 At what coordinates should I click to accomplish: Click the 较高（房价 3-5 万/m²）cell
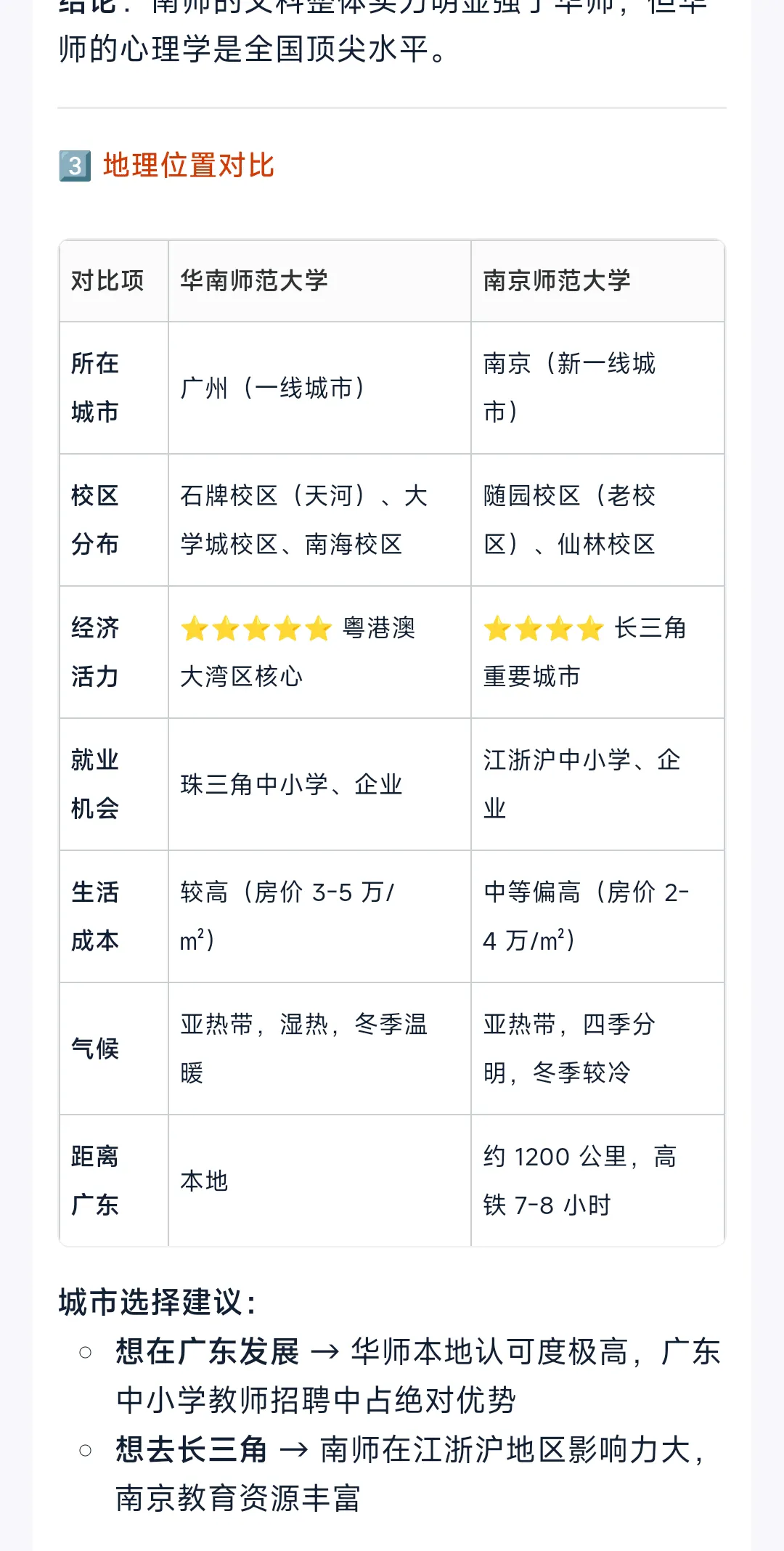pyautogui.click(x=320, y=916)
